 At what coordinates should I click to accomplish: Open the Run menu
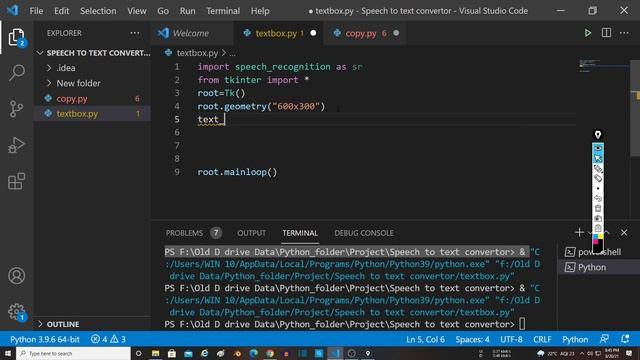tap(187, 11)
